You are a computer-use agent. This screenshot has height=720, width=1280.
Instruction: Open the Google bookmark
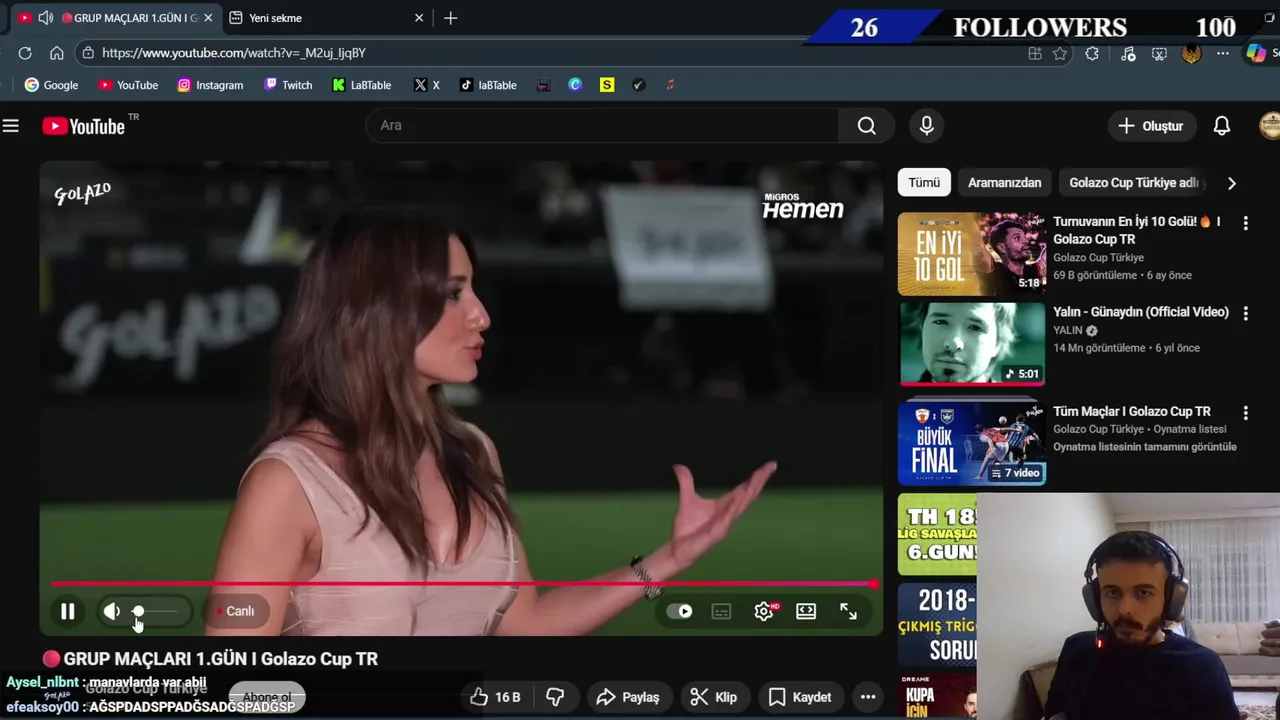point(51,85)
